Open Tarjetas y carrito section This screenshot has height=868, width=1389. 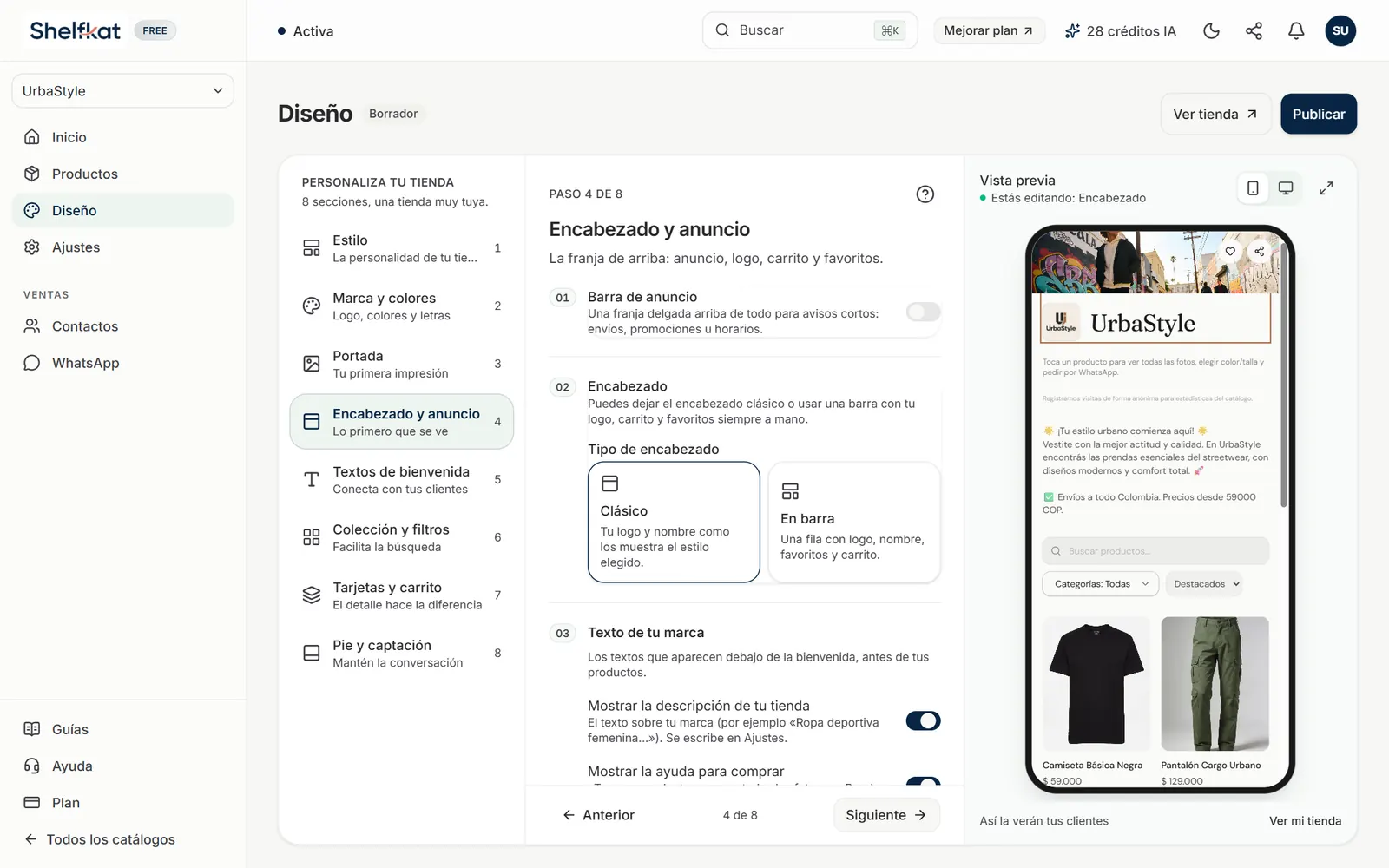[x=401, y=595]
